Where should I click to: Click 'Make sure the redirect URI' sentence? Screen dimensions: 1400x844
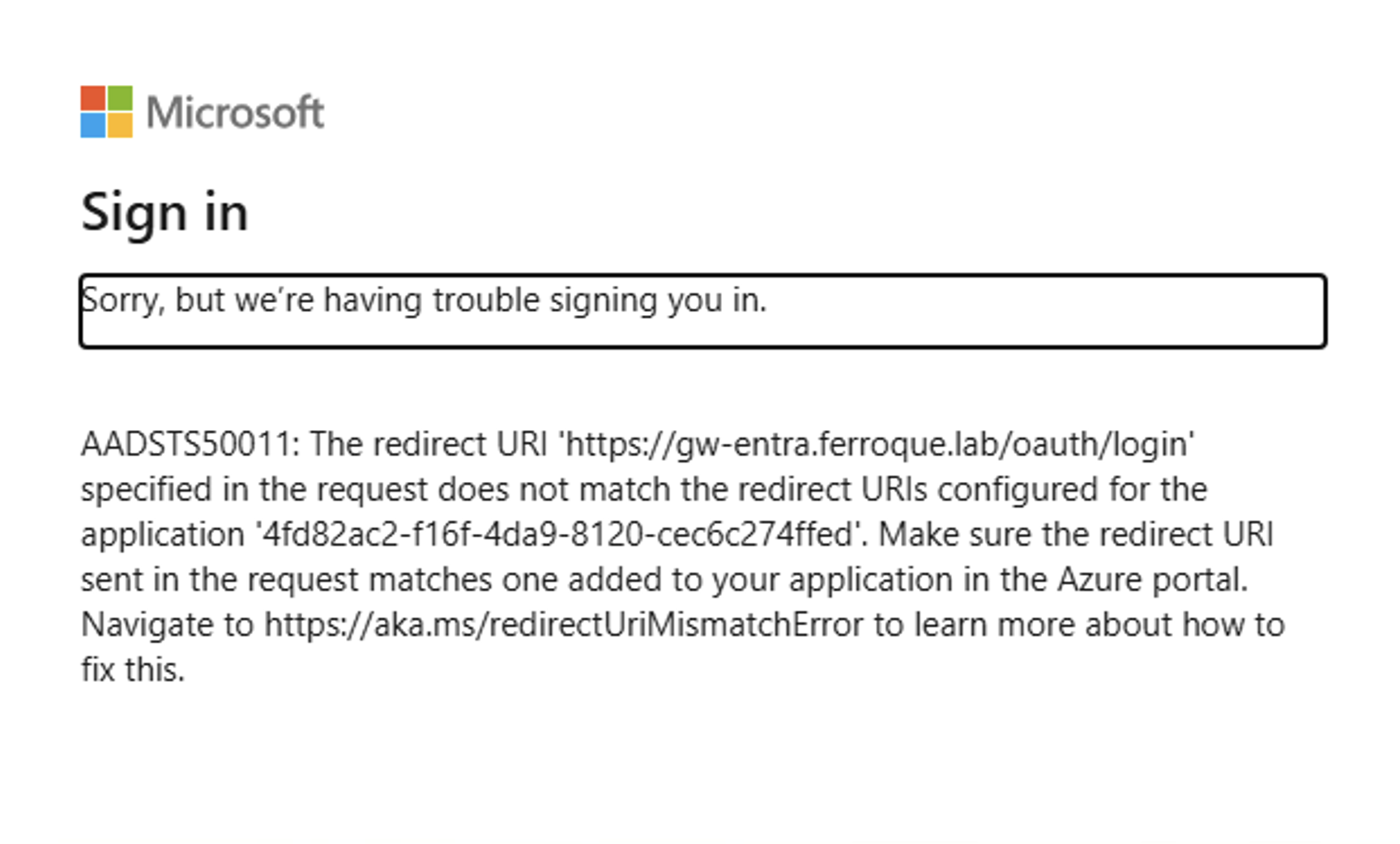(x=1076, y=535)
